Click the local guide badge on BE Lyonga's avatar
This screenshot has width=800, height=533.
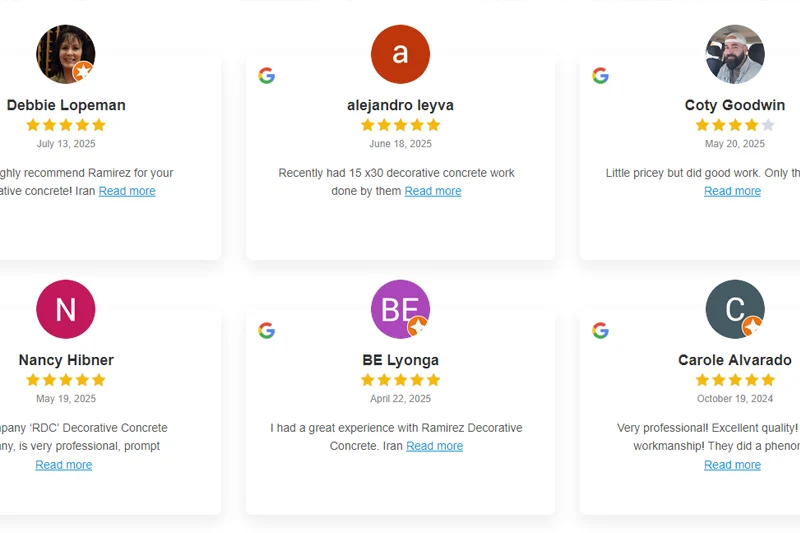418,326
